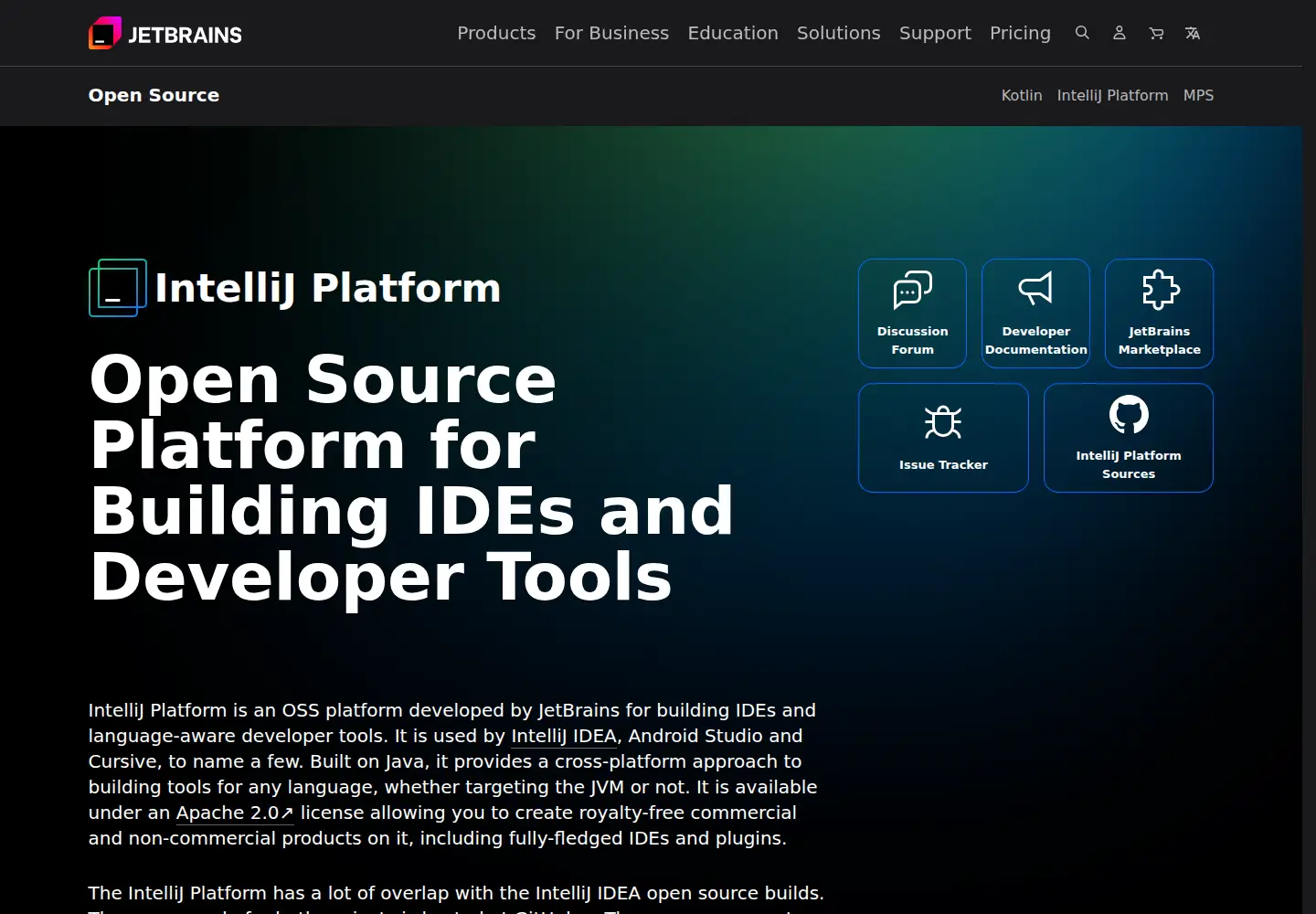Switch to the Kotlin subnav link
This screenshot has height=914, width=1316.
click(x=1022, y=95)
